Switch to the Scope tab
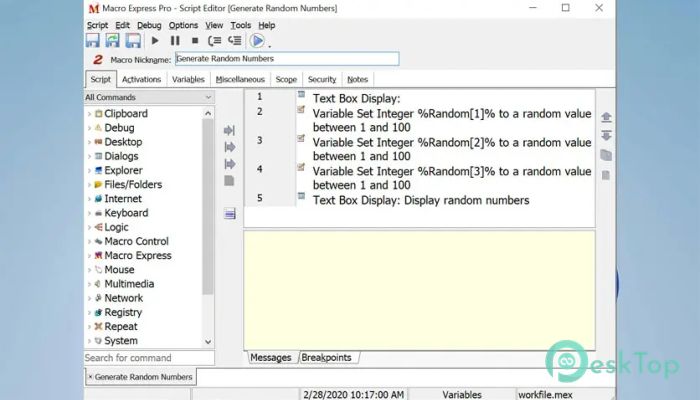700x400 pixels. coord(286,79)
